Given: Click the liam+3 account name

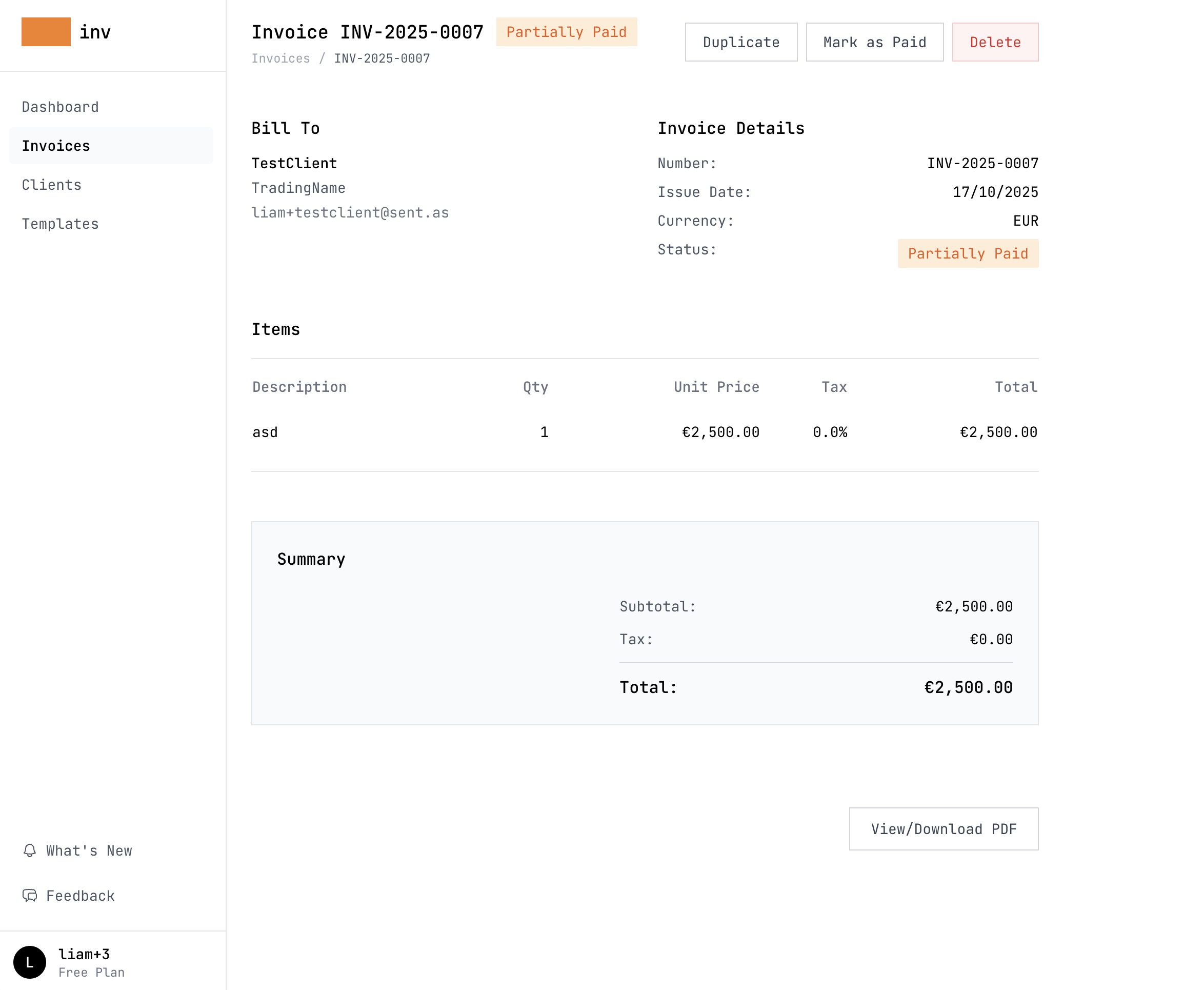Looking at the screenshot, I should (x=85, y=954).
